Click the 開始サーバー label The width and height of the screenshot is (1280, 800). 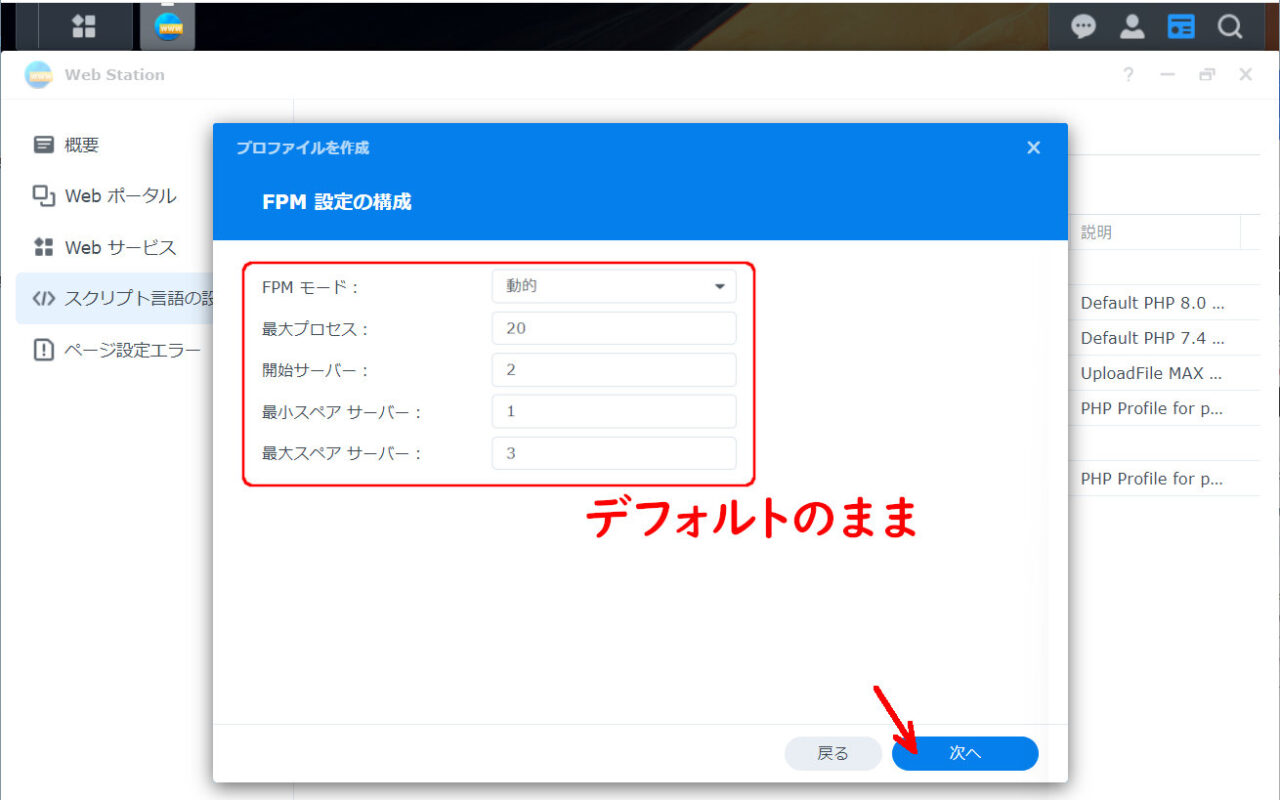click(316, 371)
